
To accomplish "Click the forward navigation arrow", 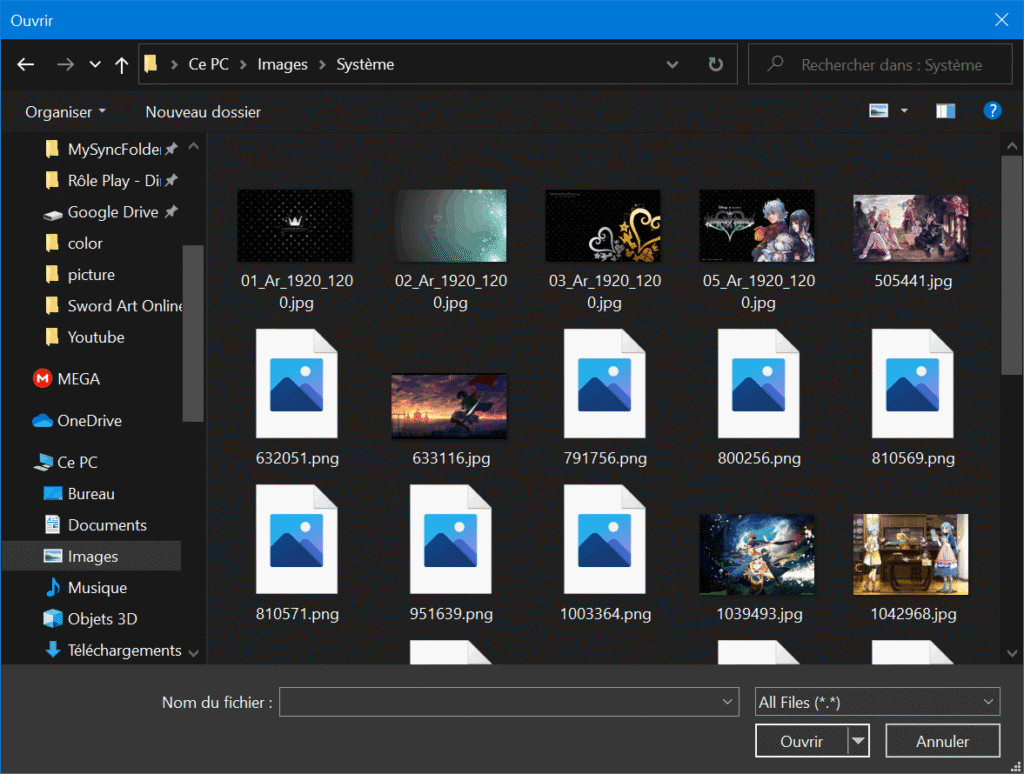I will point(65,64).
